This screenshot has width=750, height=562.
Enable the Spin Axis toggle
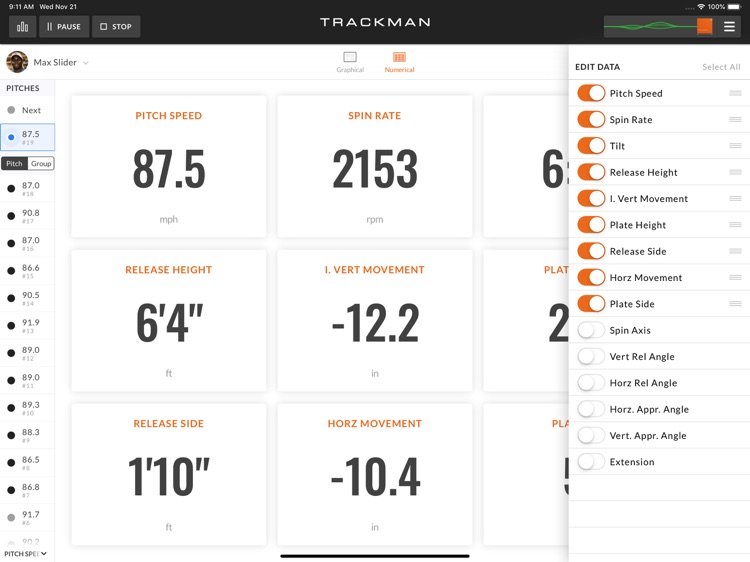pyautogui.click(x=591, y=330)
